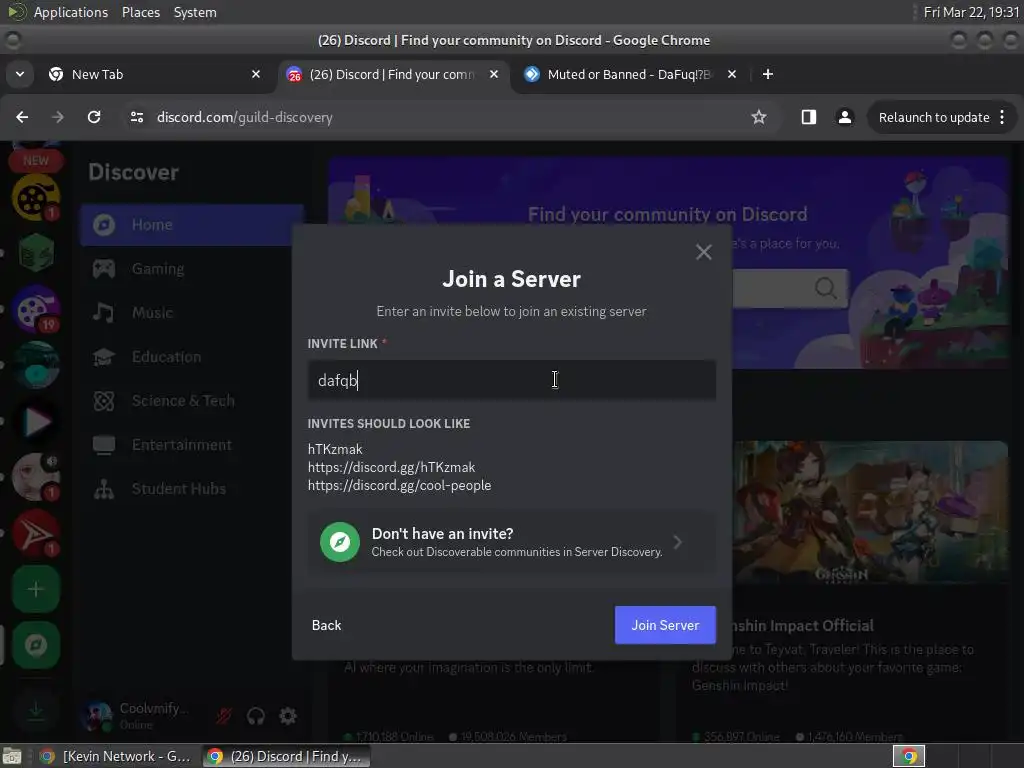Click the discord.com address bar URL

point(244,118)
